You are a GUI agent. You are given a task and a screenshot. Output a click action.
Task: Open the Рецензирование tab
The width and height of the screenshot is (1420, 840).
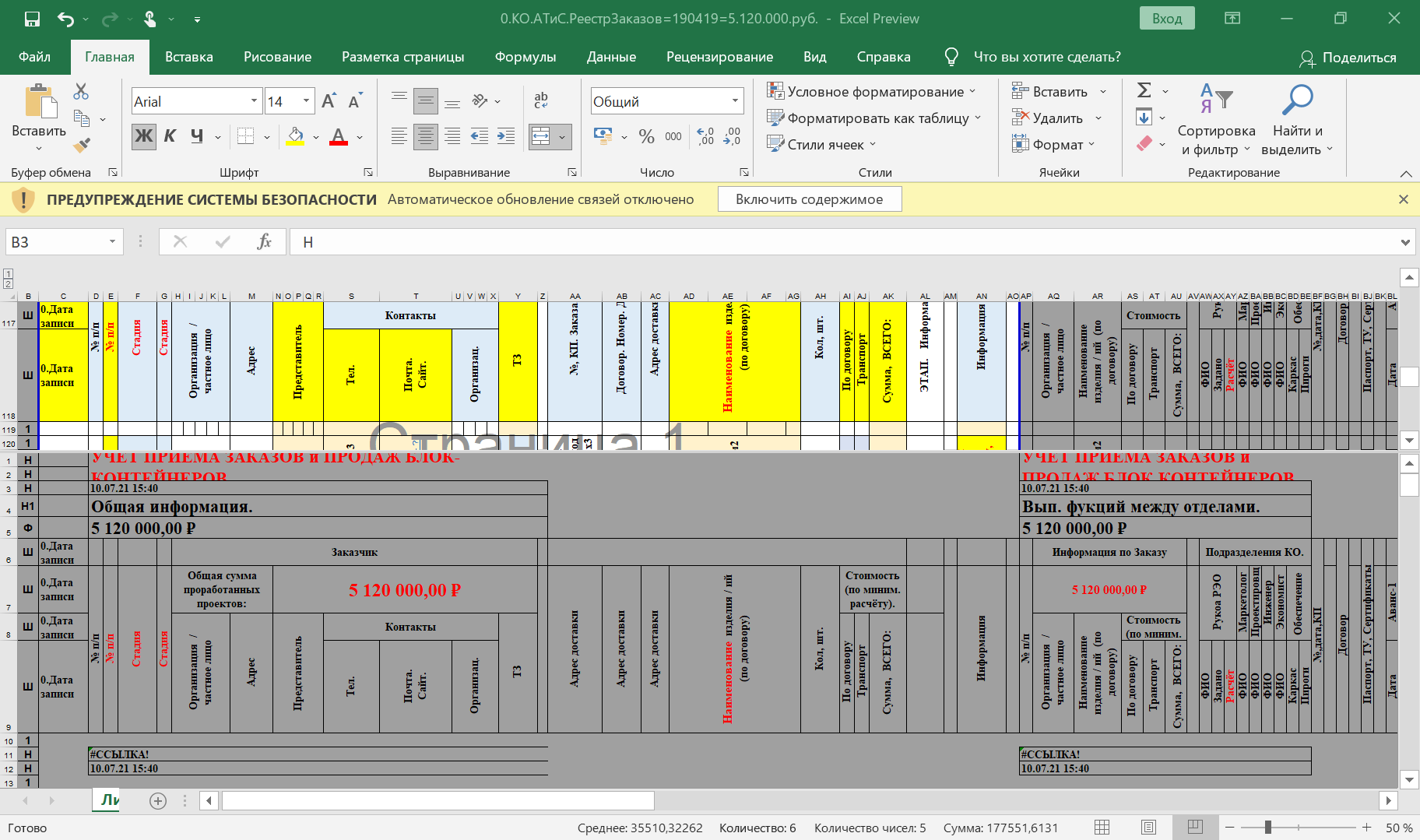(x=720, y=57)
